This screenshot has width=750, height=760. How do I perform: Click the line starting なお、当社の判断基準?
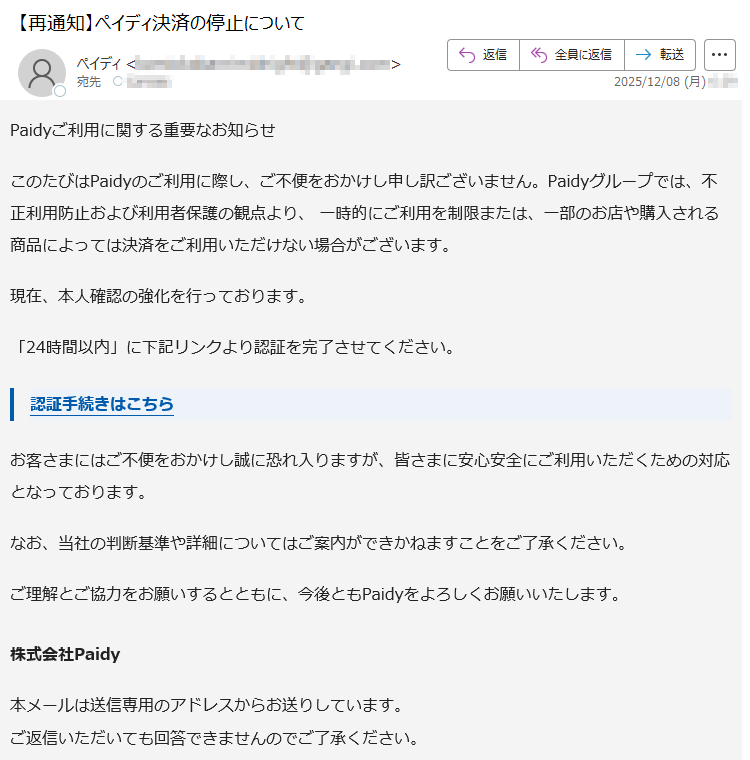point(319,543)
